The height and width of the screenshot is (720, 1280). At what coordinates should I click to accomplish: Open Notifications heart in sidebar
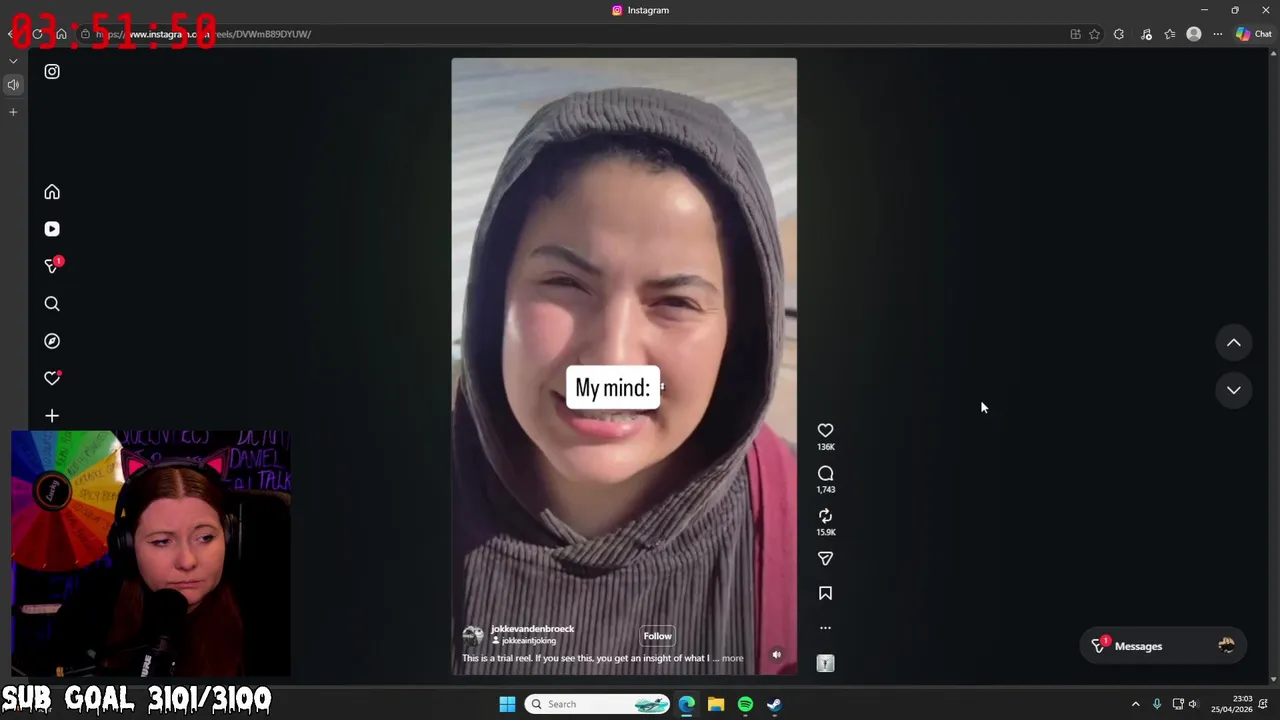point(52,378)
